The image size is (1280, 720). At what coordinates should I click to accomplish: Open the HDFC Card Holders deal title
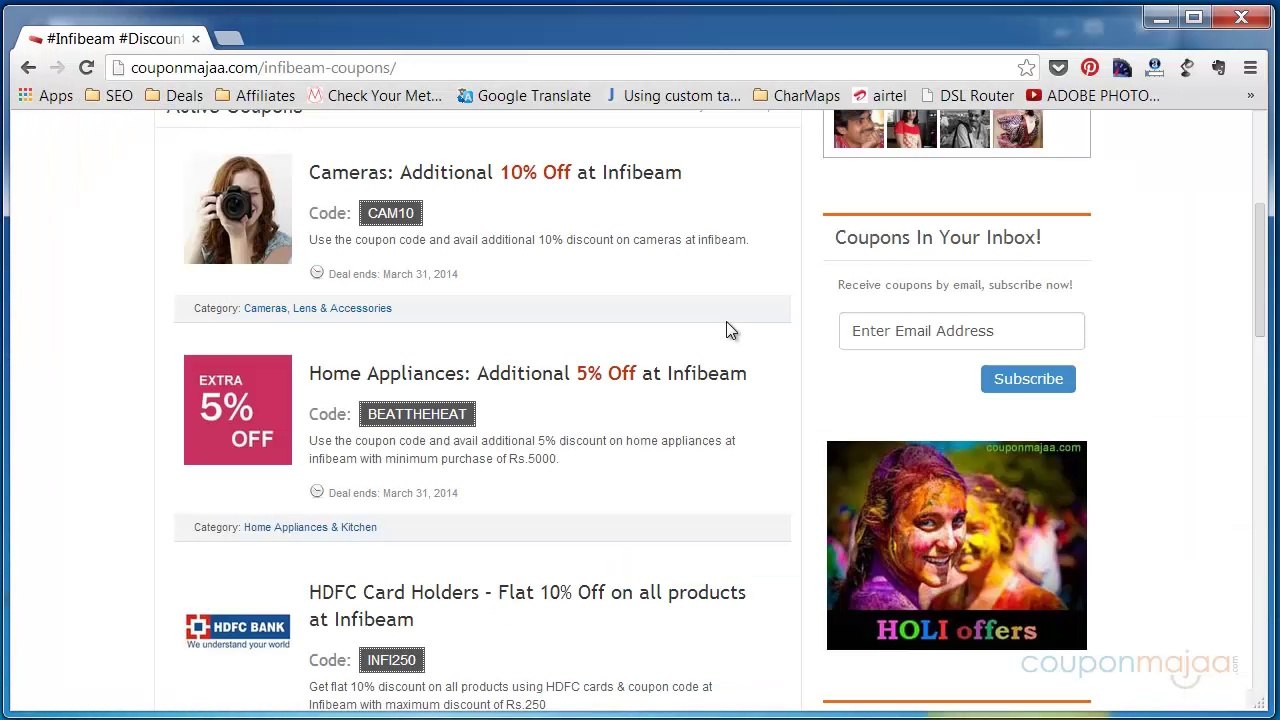point(528,605)
